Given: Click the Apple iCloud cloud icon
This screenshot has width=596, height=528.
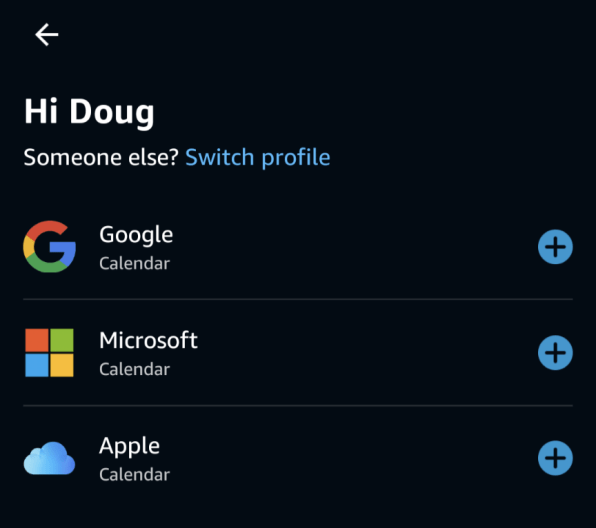Looking at the screenshot, I should pos(49,458).
